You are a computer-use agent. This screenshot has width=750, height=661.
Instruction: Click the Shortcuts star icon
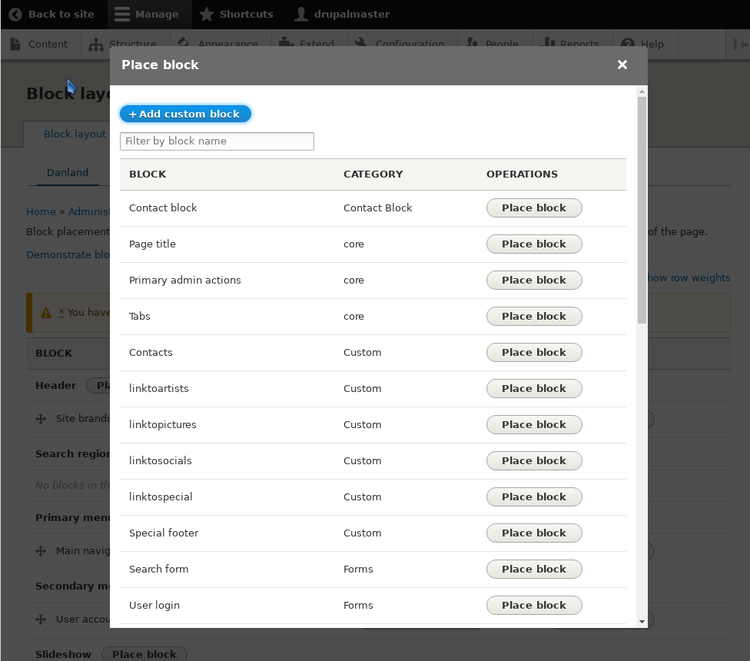pos(206,14)
